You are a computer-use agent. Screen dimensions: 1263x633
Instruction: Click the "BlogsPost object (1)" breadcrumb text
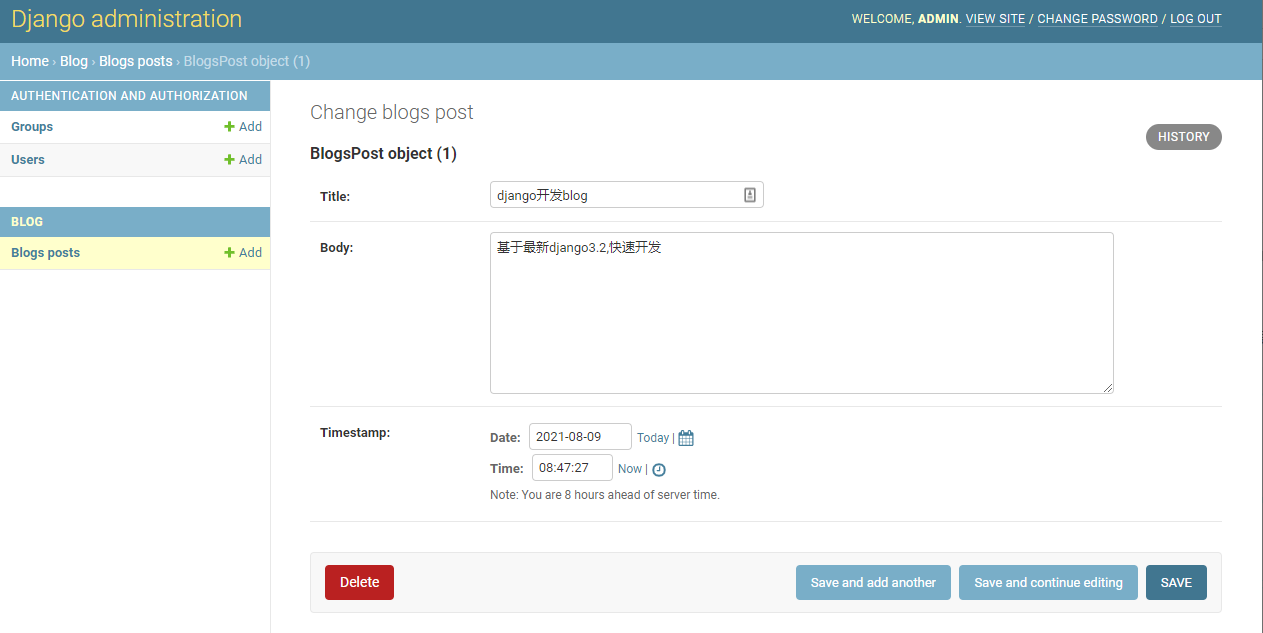247,61
